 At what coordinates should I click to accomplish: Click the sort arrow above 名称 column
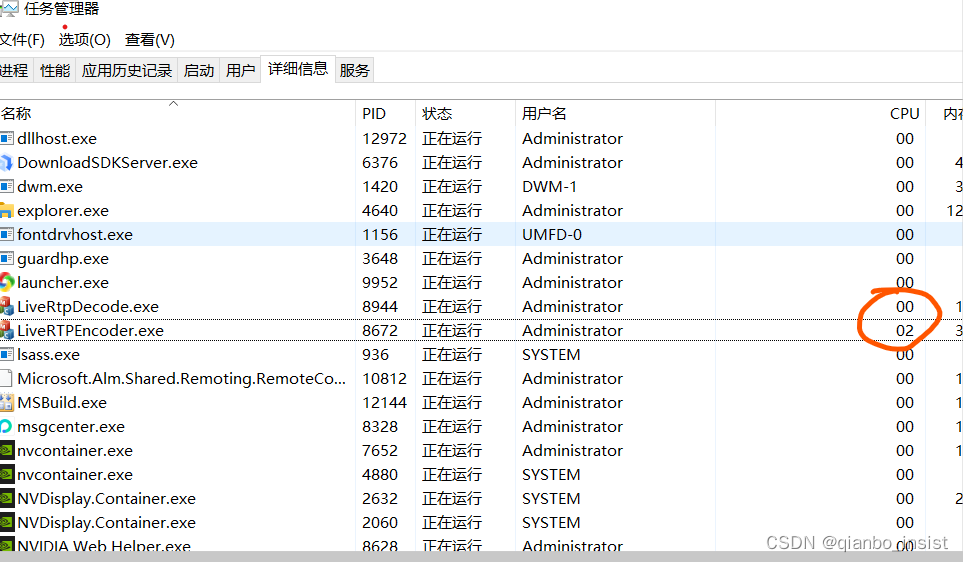pos(174,103)
